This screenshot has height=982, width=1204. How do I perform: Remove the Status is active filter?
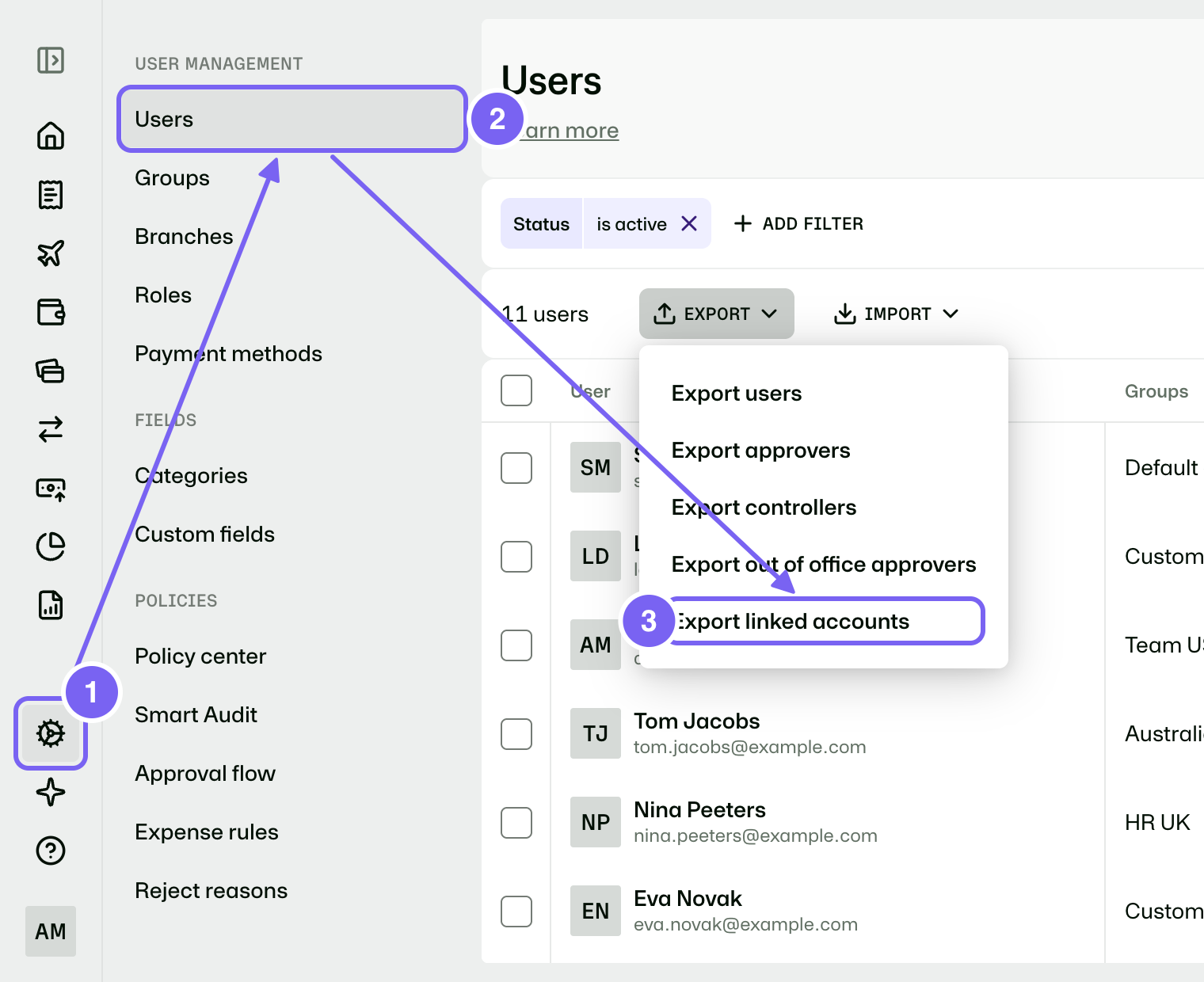(689, 224)
